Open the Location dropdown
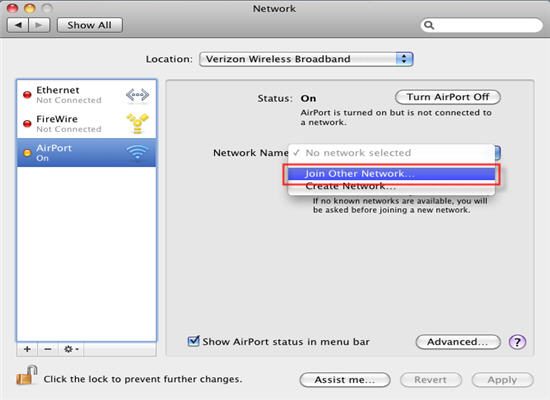Screen dimensions: 550x400 (306, 59)
